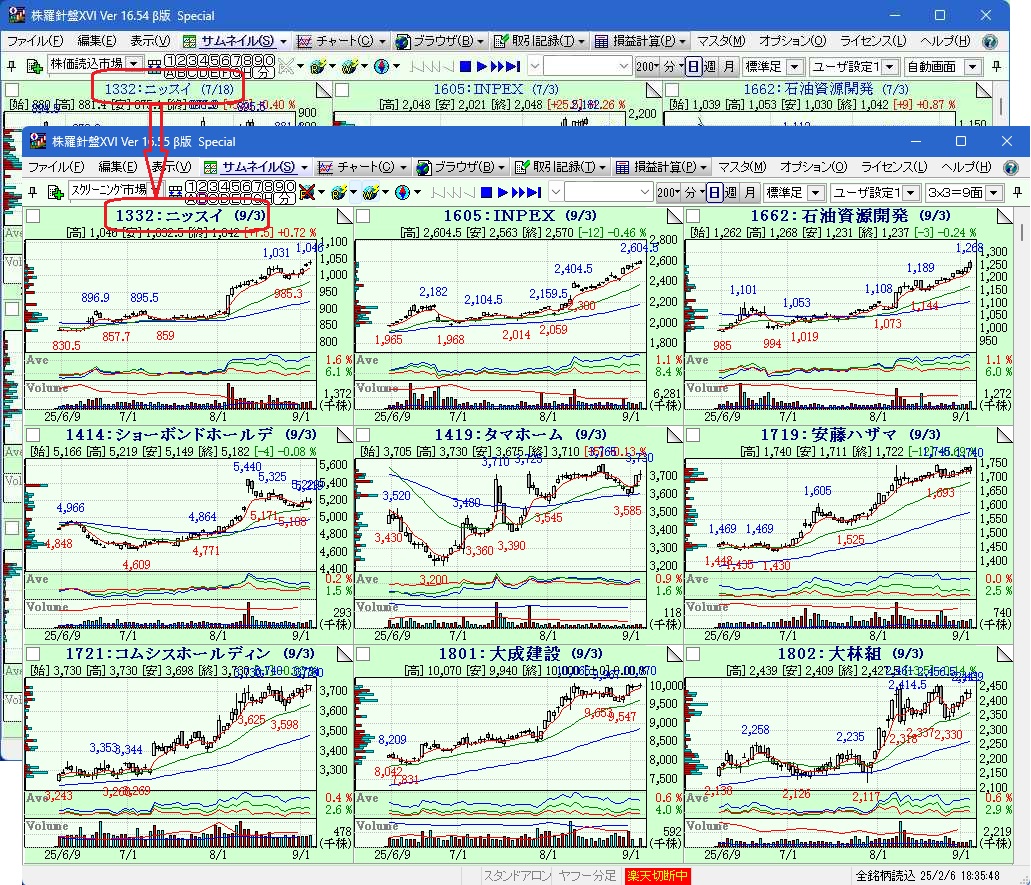The image size is (1031, 885).
Task: Click the blue stop square in playback controls
Action: 487,192
